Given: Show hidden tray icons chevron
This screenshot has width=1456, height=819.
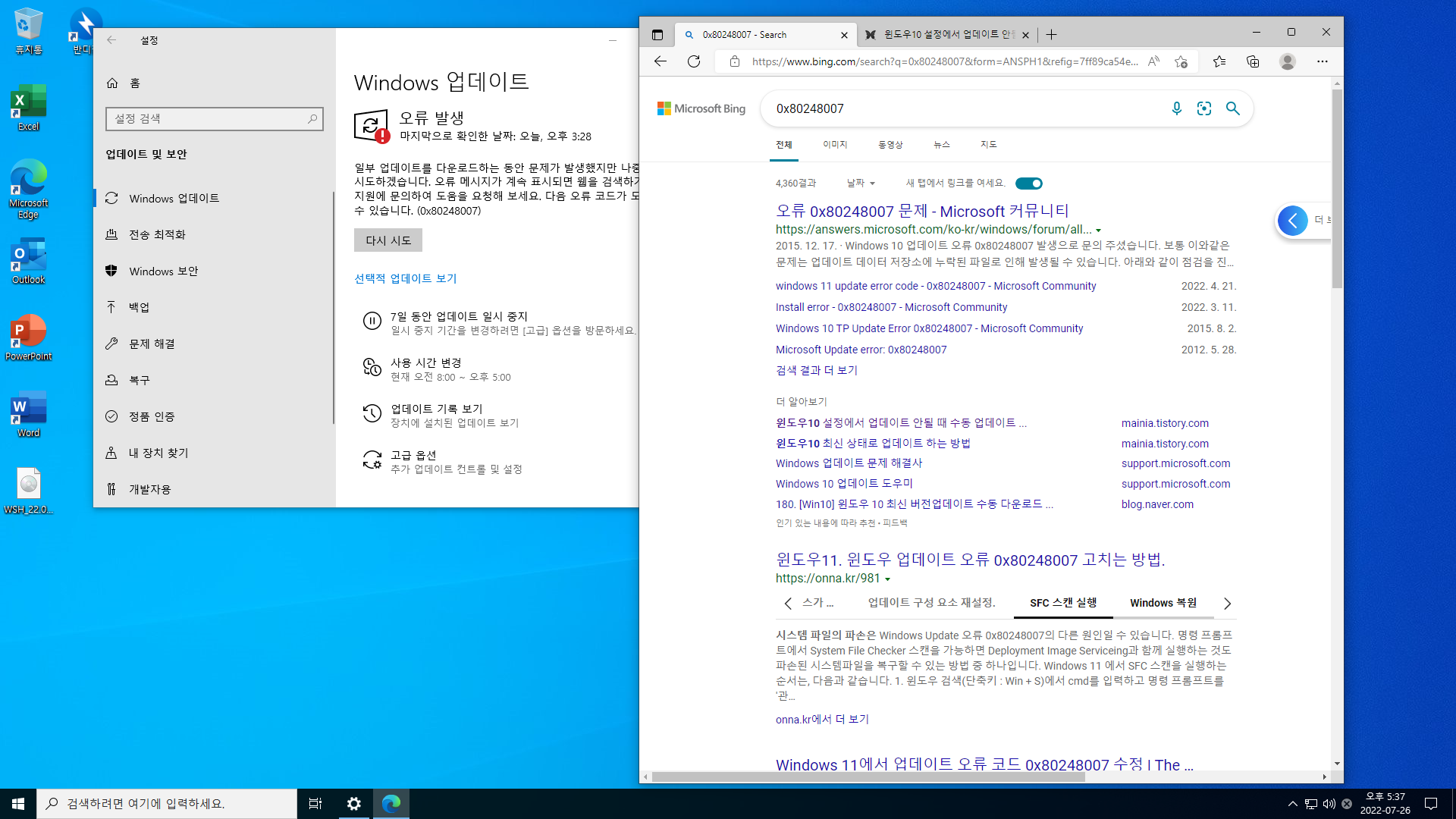Looking at the screenshot, I should (1292, 804).
